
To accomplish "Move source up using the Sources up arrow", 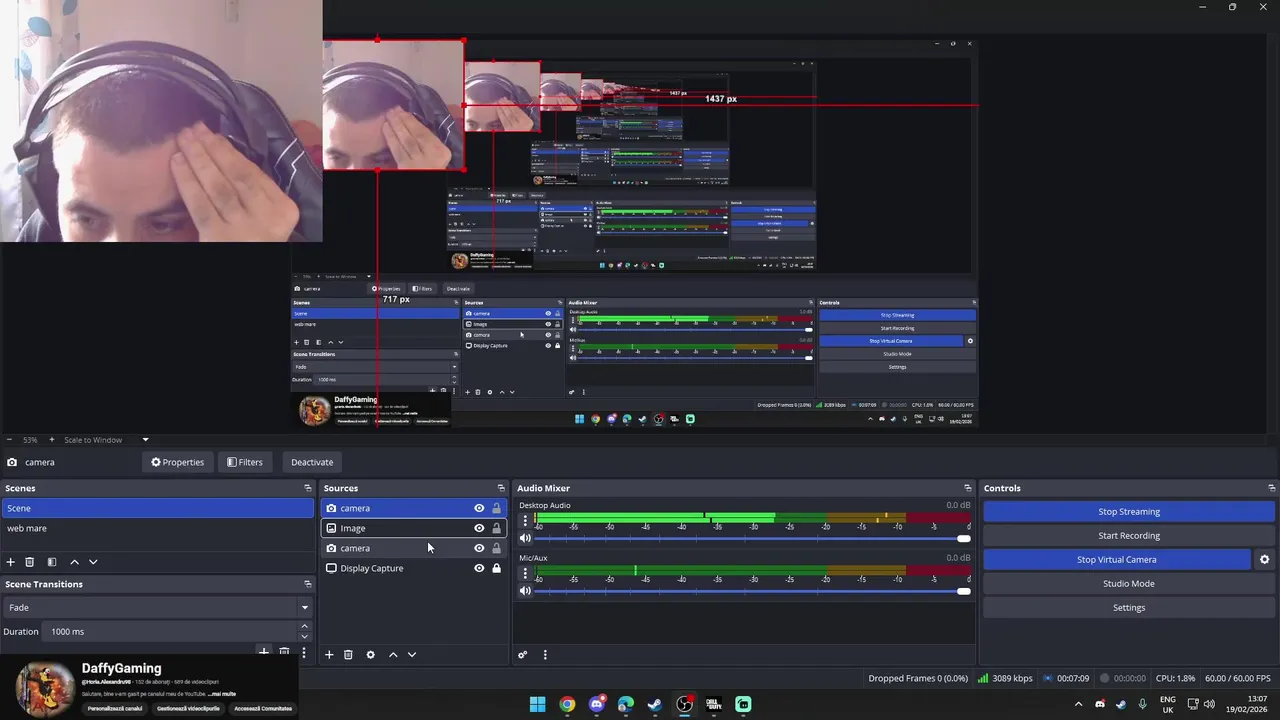I will [393, 655].
